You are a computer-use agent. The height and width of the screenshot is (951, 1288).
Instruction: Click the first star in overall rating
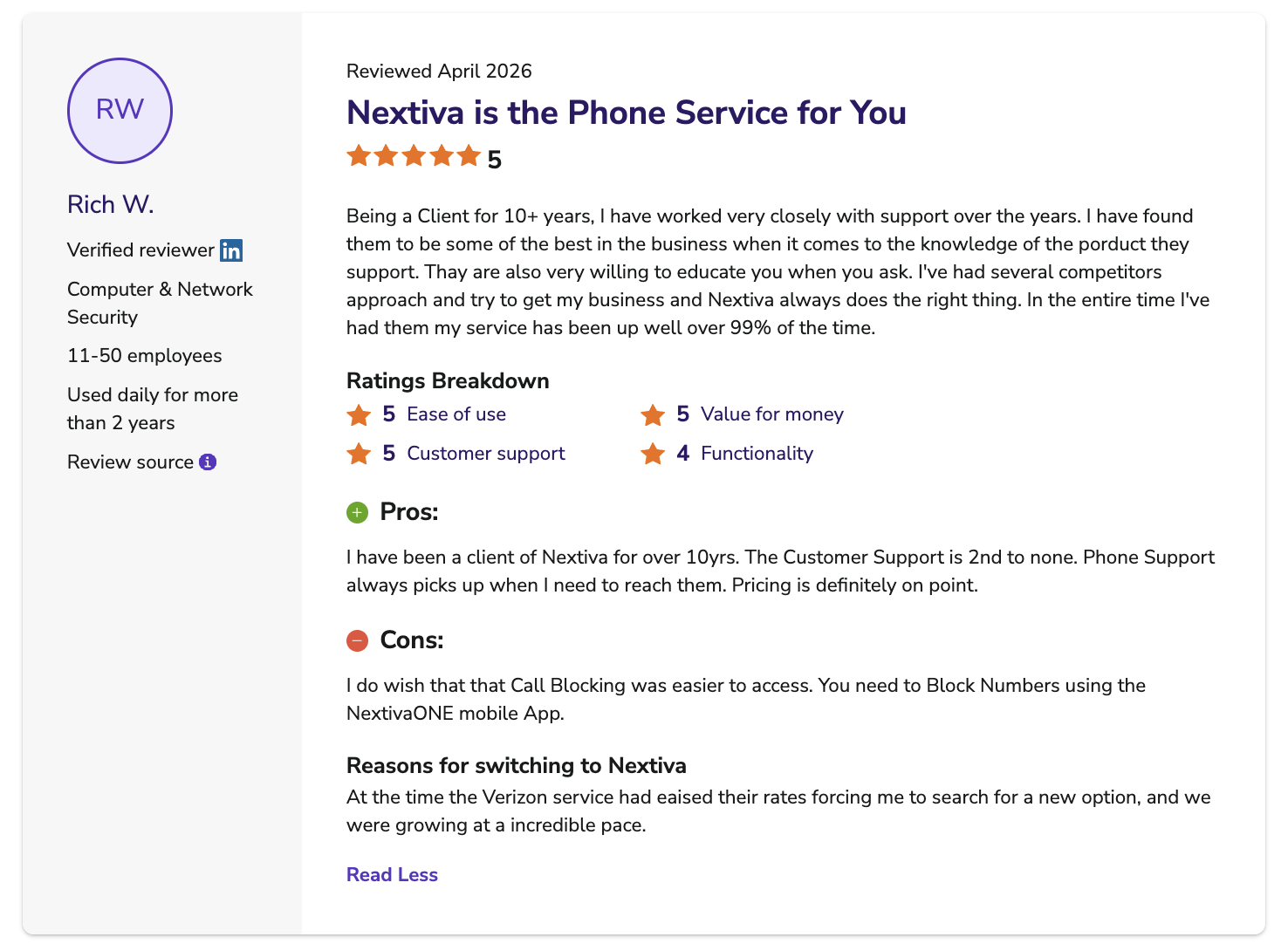[359, 156]
